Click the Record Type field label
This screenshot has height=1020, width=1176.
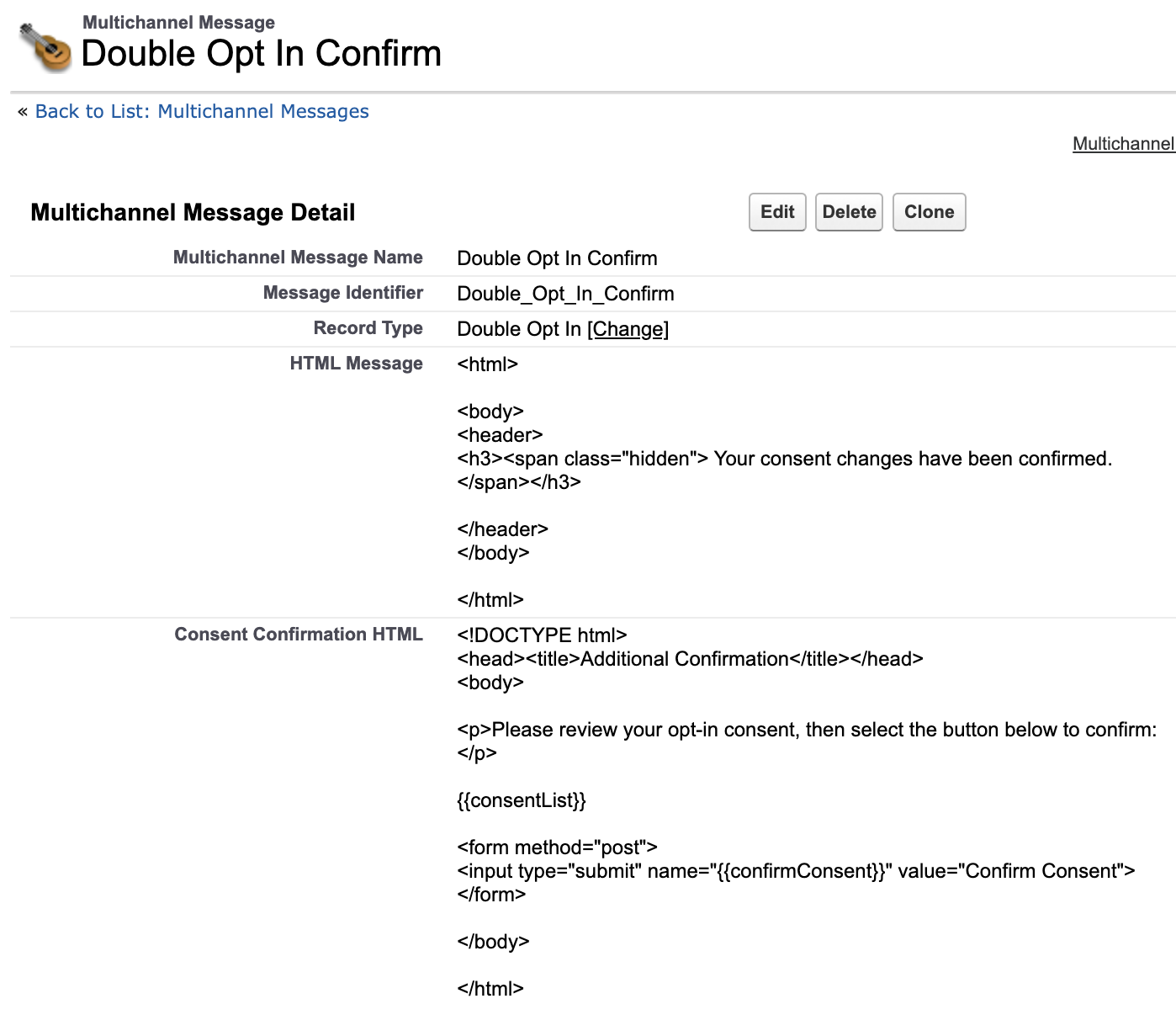(368, 328)
